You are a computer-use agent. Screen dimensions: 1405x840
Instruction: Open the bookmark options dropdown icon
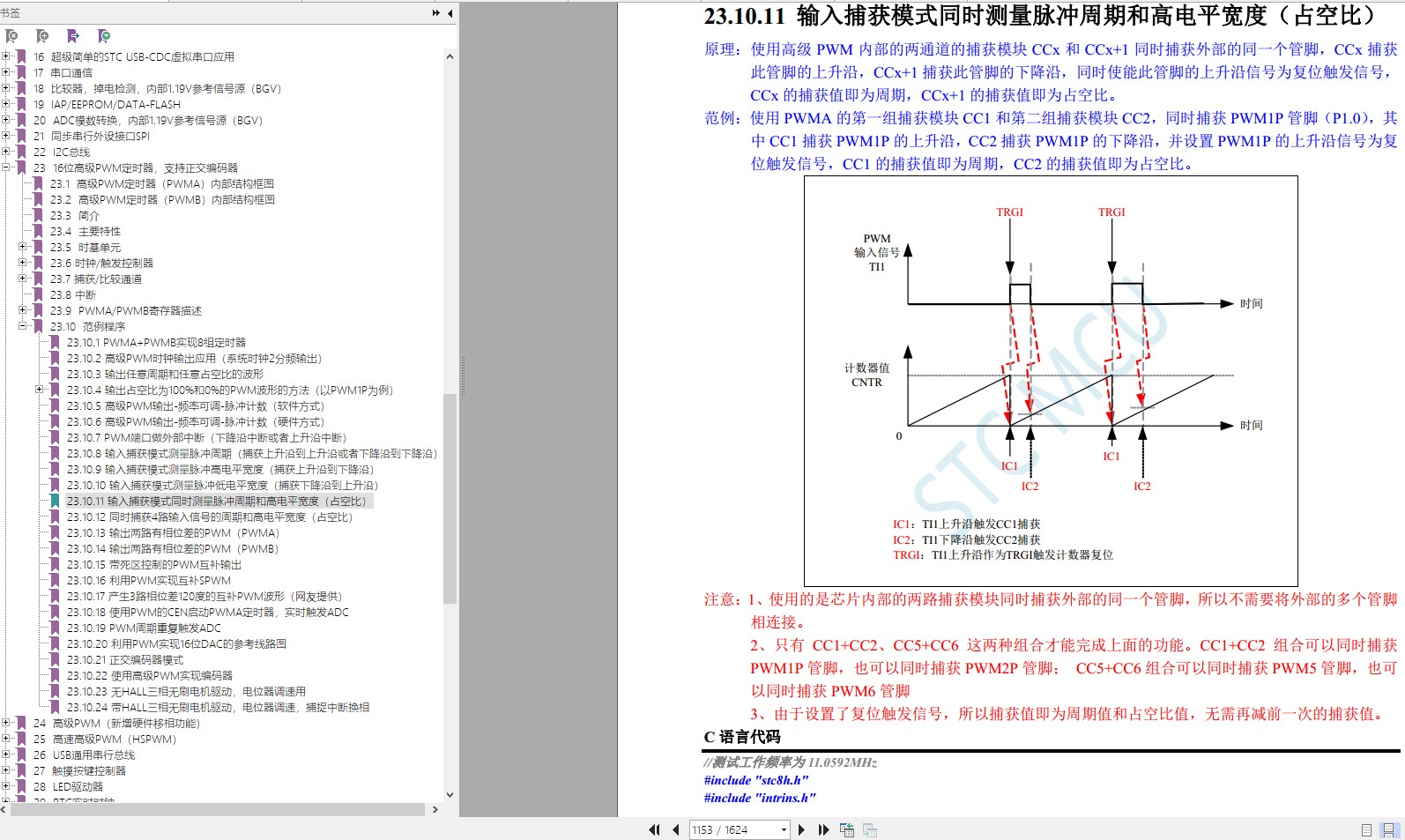click(x=104, y=36)
